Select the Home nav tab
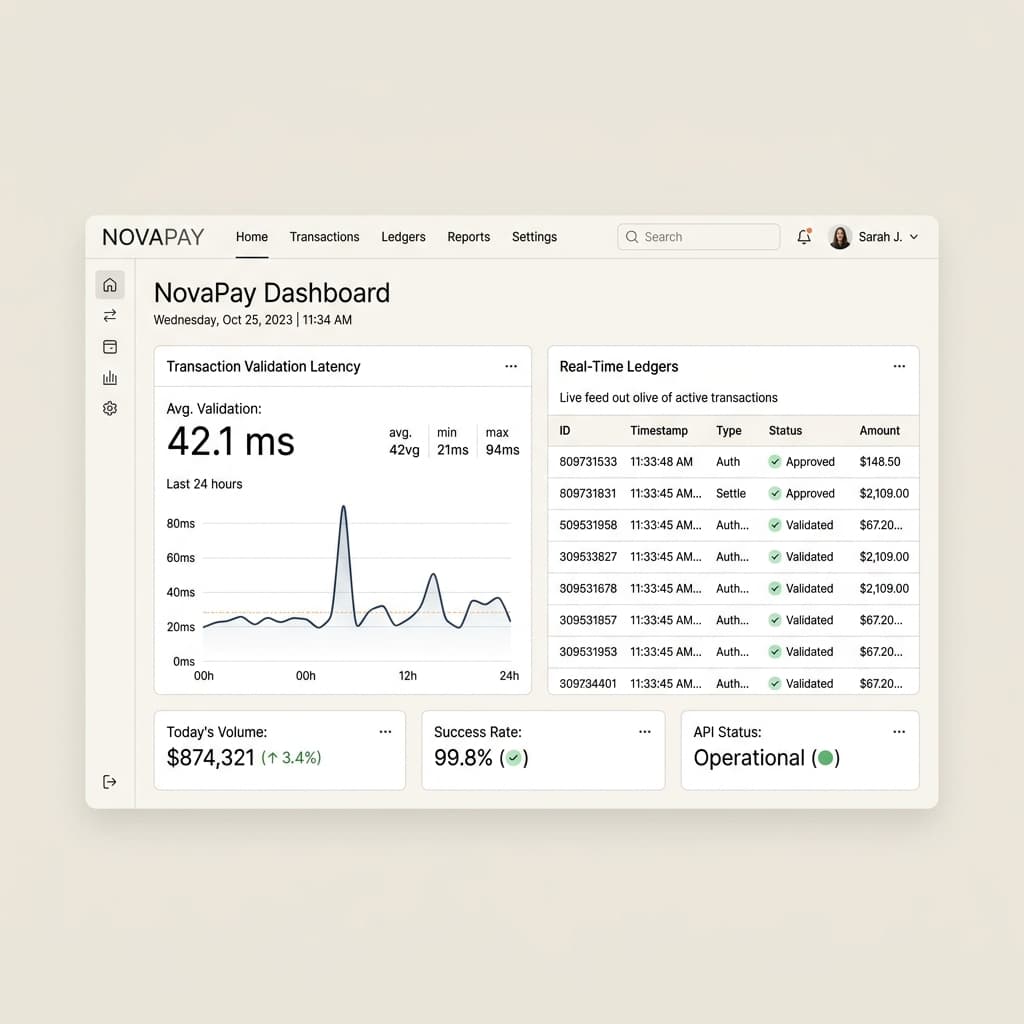1024x1024 pixels. [x=252, y=236]
